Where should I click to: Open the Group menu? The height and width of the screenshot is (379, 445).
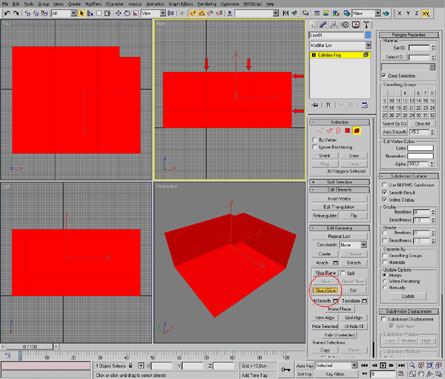(x=43, y=4)
